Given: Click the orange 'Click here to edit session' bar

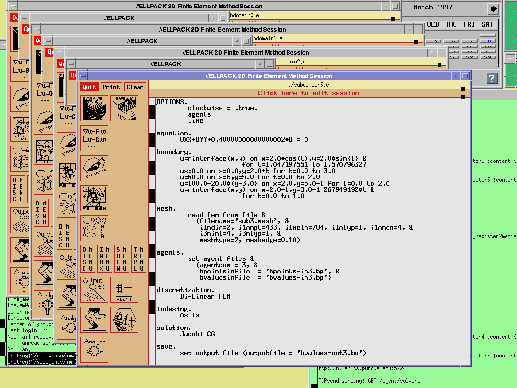Looking at the screenshot, I should pyautogui.click(x=308, y=93).
